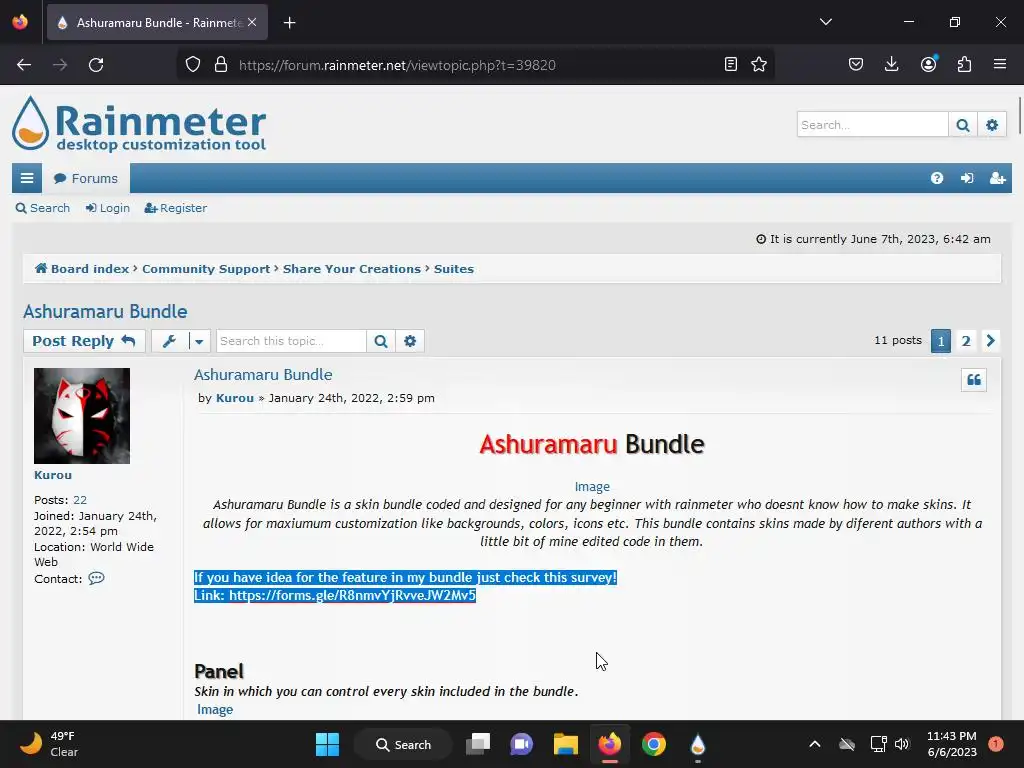Click the login icon in navbar

(x=967, y=178)
